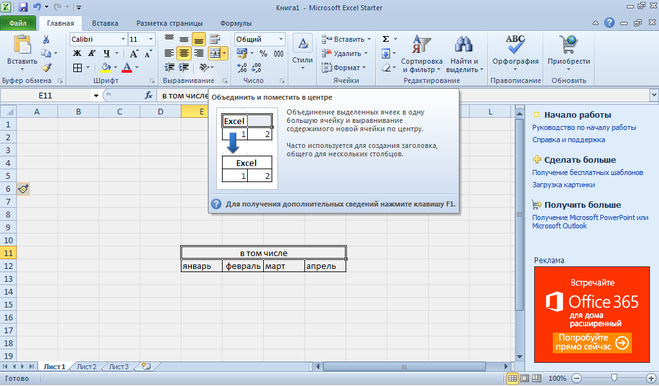Open Find and Select binoculars
The width and height of the screenshot is (659, 386).
pos(464,45)
